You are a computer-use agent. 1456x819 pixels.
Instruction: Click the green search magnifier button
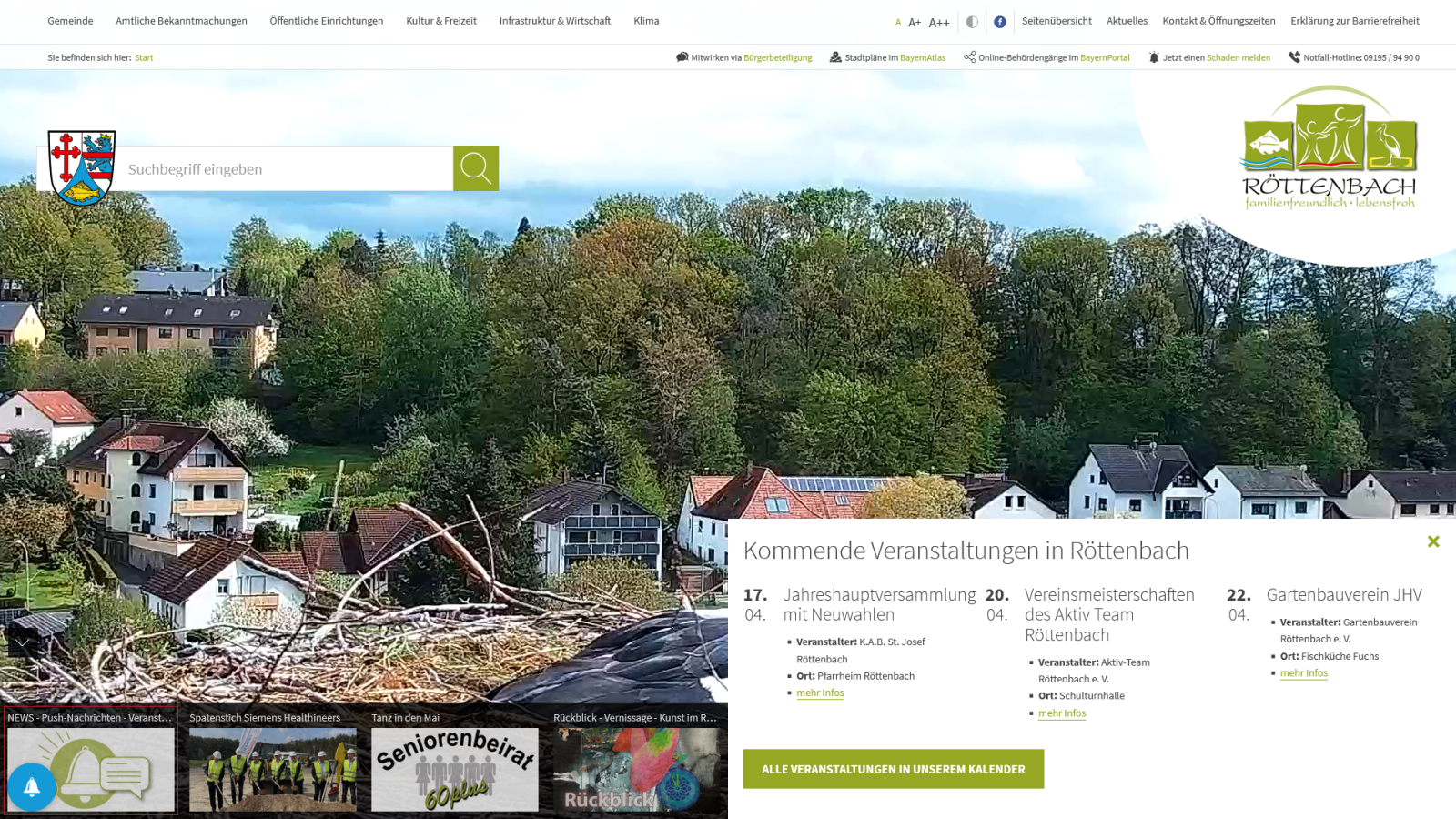coord(475,168)
